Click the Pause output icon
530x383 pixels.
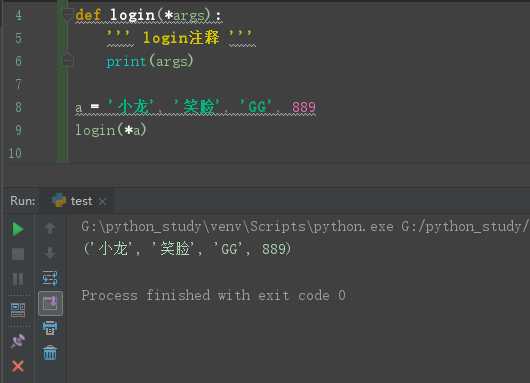click(18, 279)
